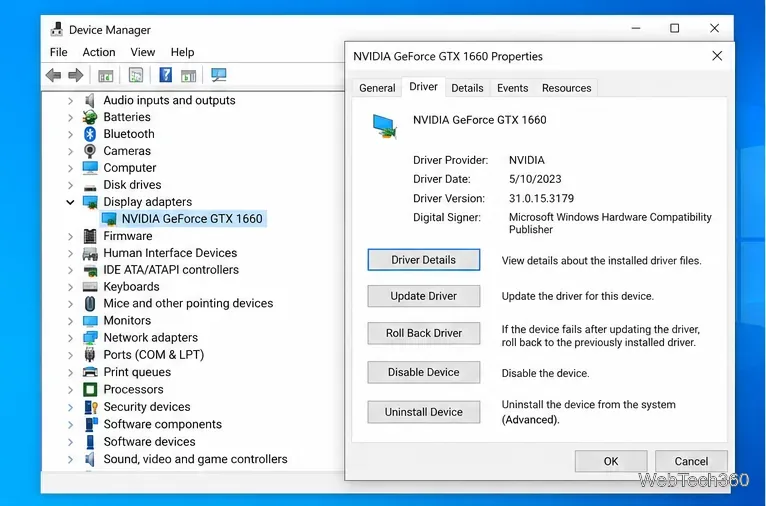Click the Ports (COM & LPT) plug icon

tap(90, 355)
